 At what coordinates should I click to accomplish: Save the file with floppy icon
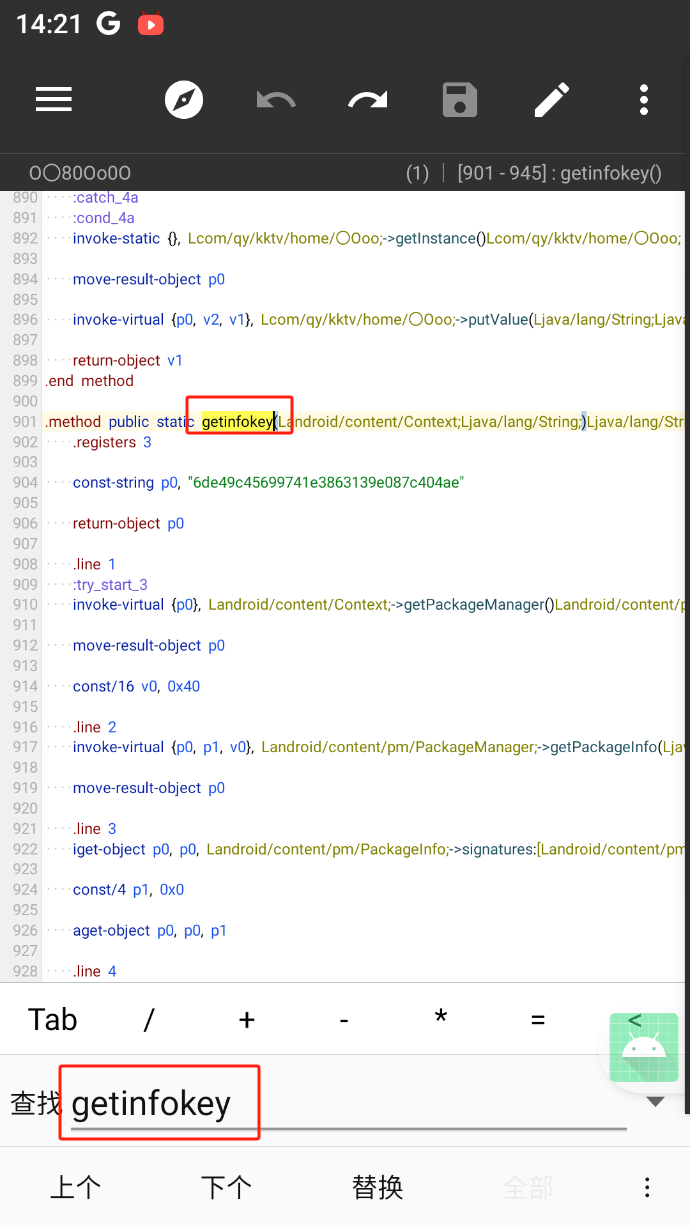coord(460,99)
